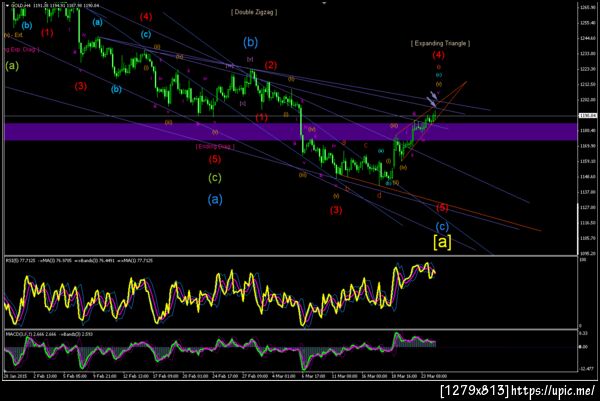Image resolution: width=600 pixels, height=401 pixels.
Task: Click the large blue (b) wave label
Action: [251, 42]
